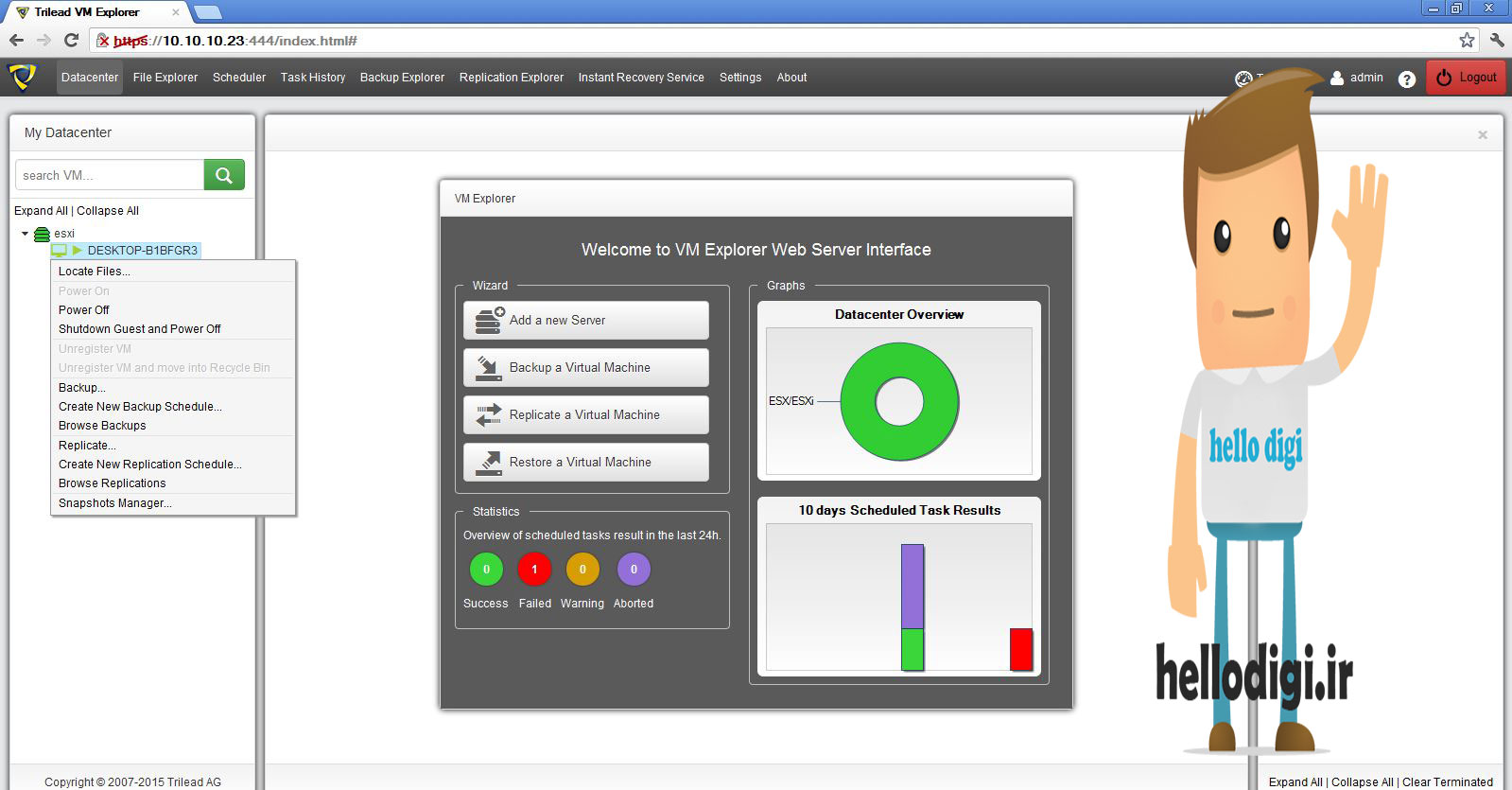Bookmark the page with the star icon
The image size is (1512, 790).
(1467, 40)
